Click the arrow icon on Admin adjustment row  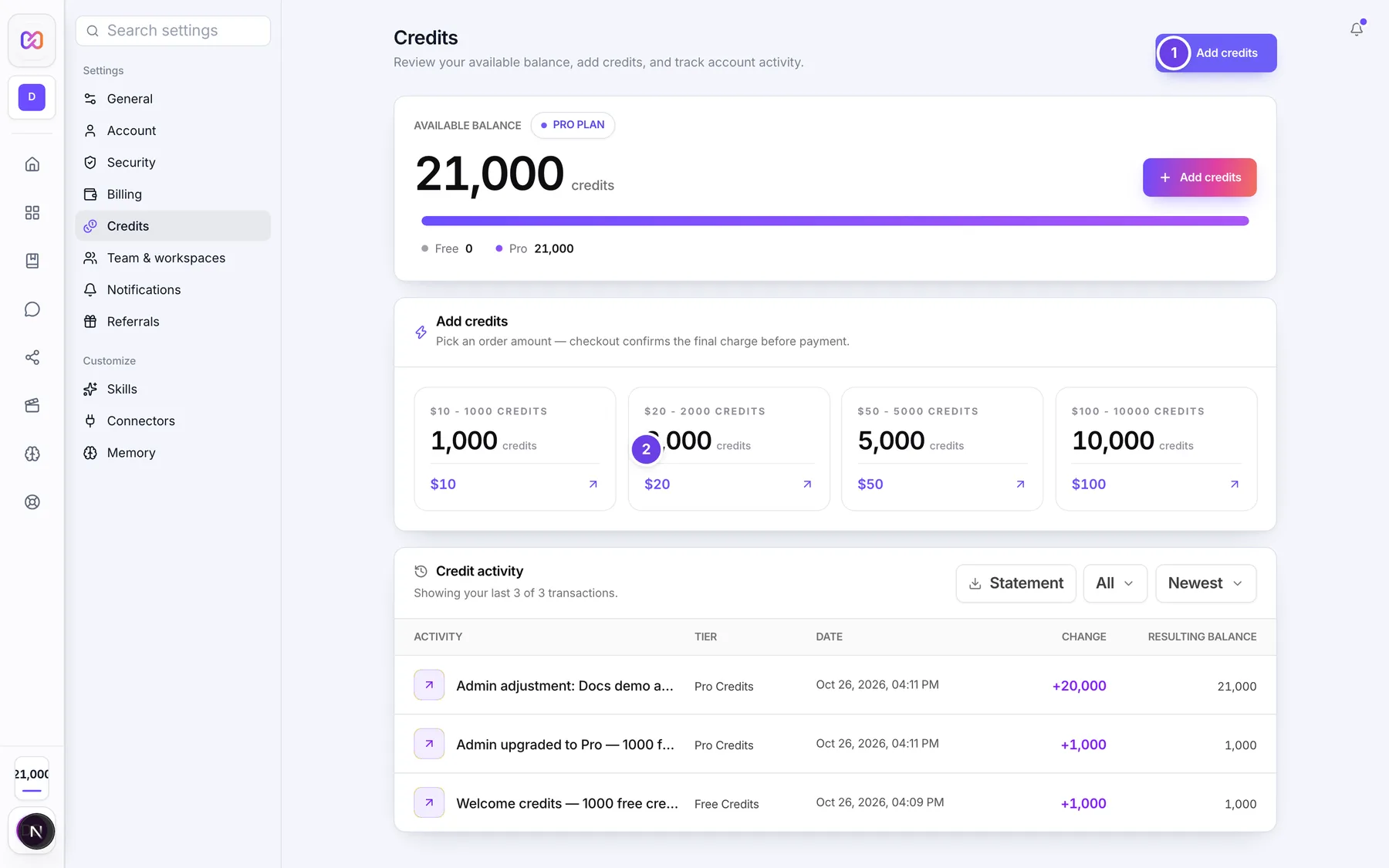[x=429, y=684]
